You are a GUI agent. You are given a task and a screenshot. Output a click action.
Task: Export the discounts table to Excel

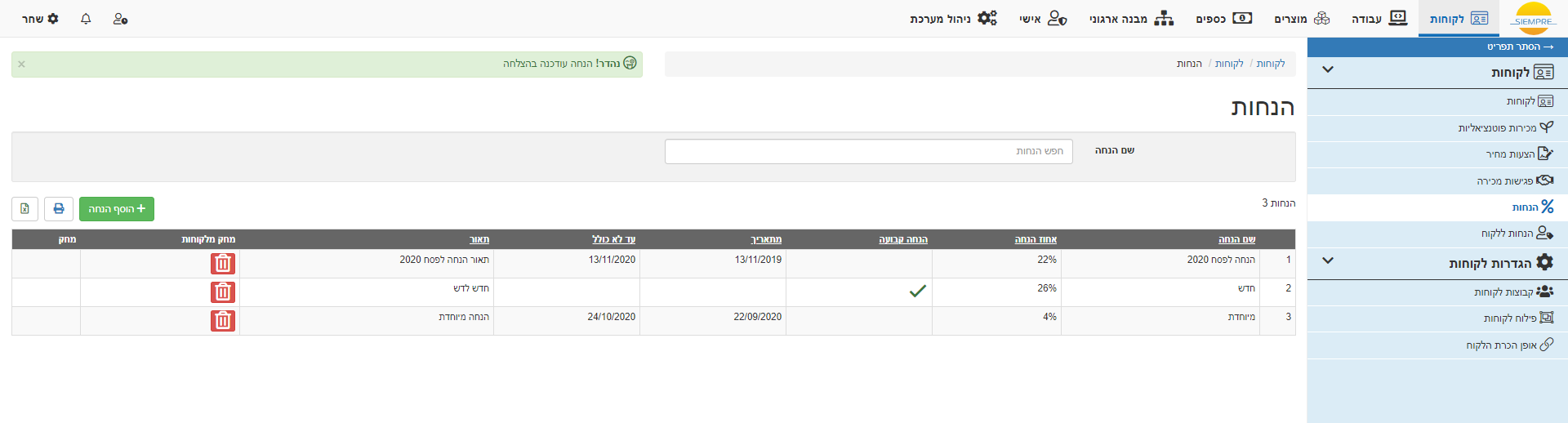tap(24, 209)
